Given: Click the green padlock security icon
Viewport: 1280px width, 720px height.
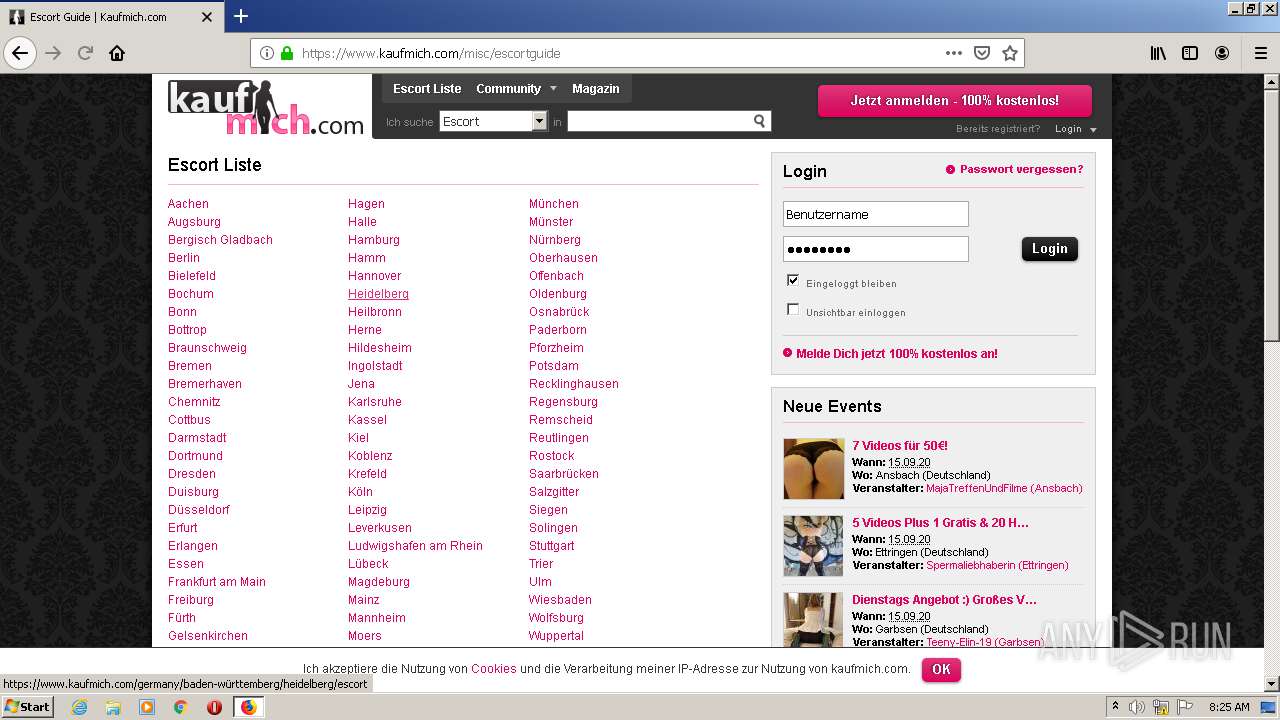Looking at the screenshot, I should [287, 53].
